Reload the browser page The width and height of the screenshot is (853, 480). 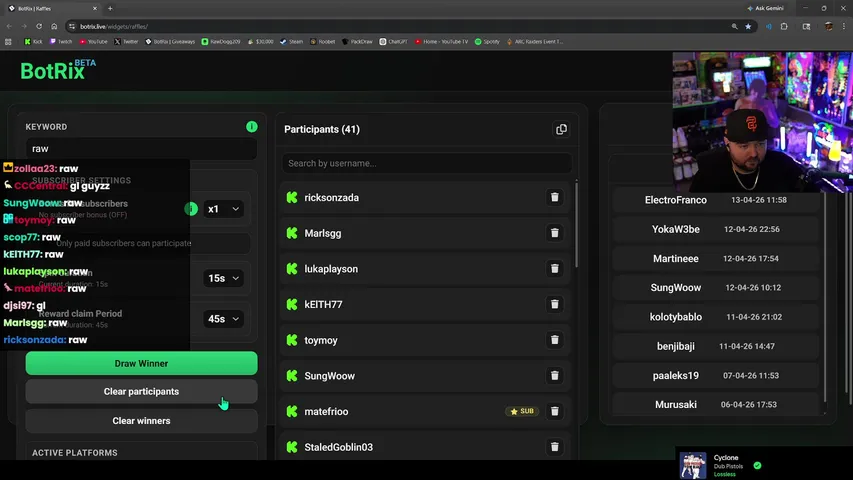39,26
